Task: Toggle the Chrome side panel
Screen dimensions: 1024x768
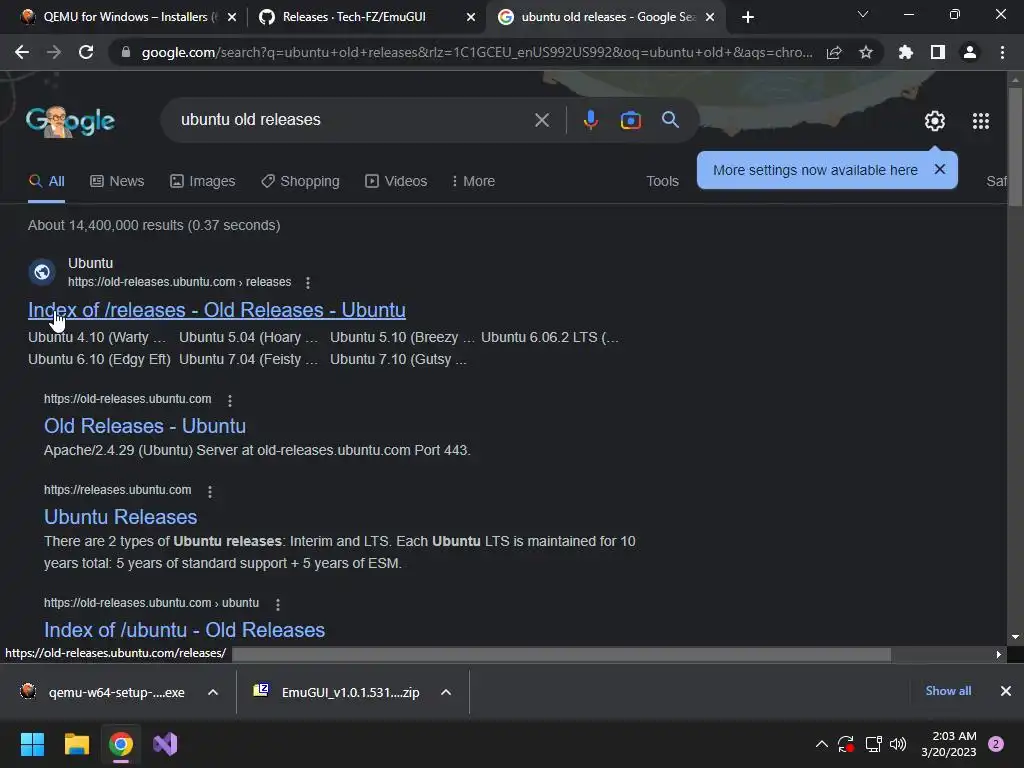Action: pyautogui.click(x=938, y=52)
